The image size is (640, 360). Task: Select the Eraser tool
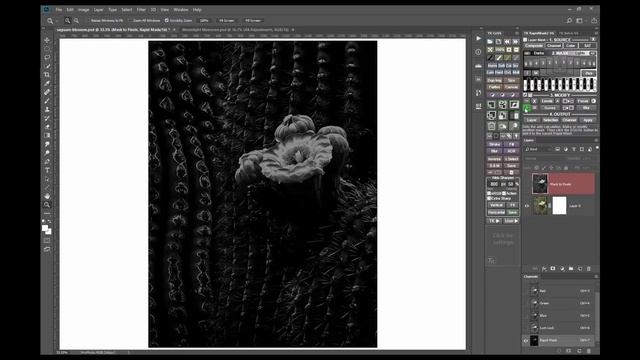[47, 127]
